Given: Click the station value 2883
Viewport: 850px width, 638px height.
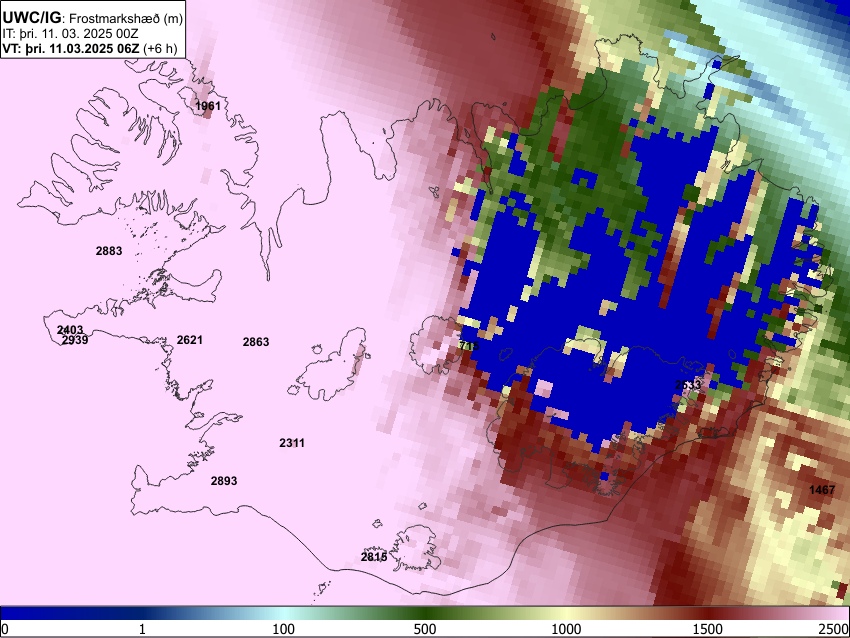Looking at the screenshot, I should (x=109, y=251).
